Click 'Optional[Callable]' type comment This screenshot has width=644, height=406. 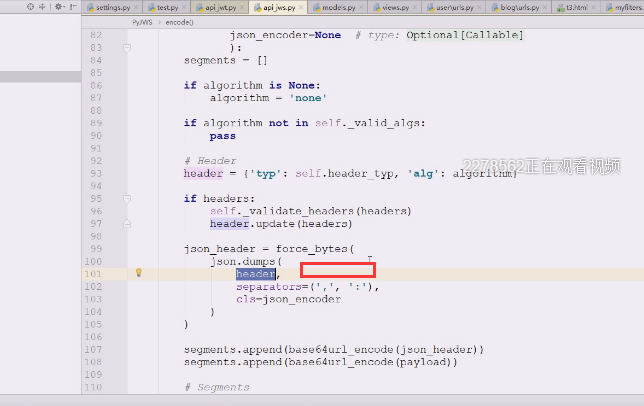tap(465, 35)
